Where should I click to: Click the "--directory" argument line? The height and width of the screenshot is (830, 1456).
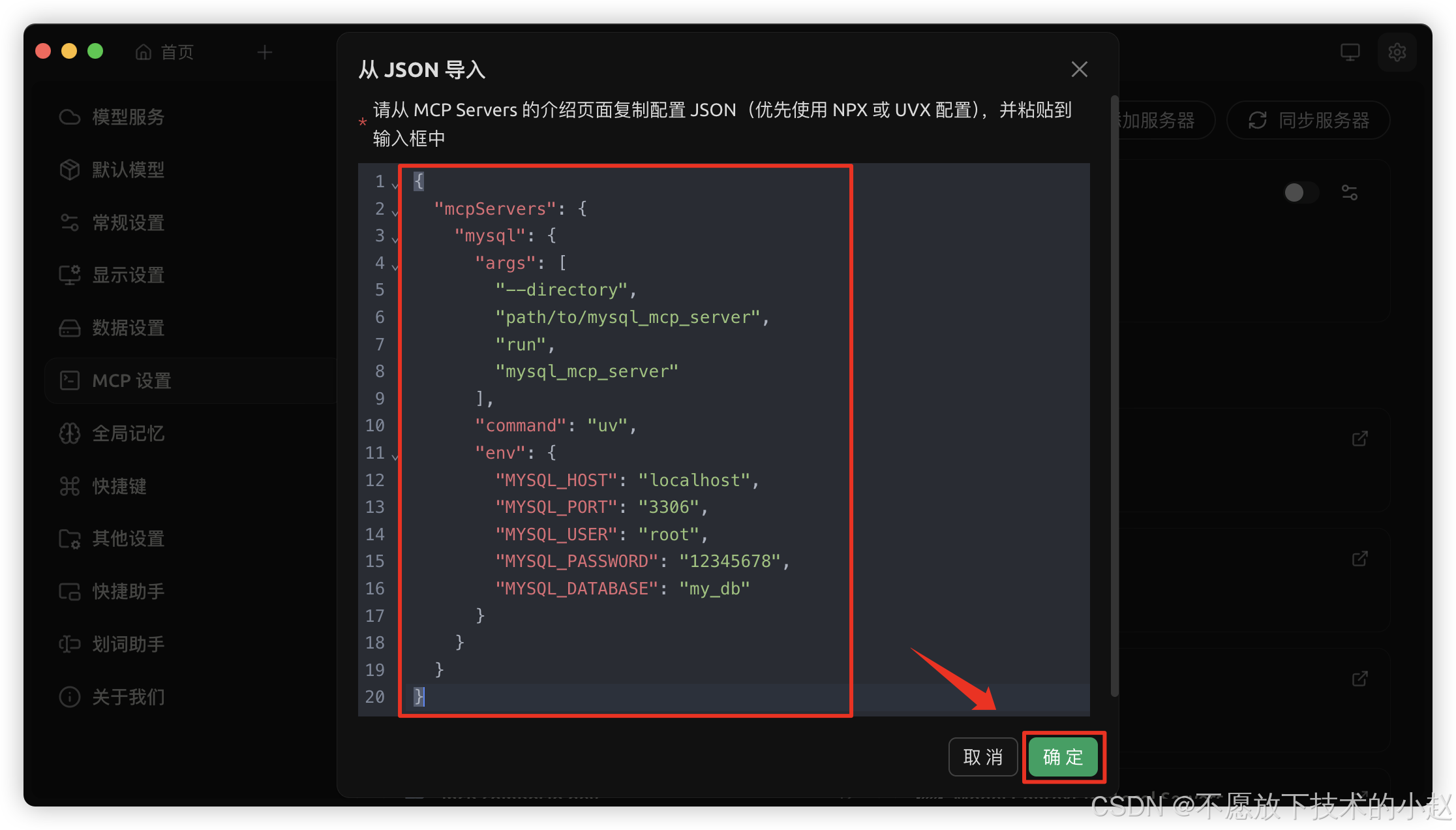566,290
